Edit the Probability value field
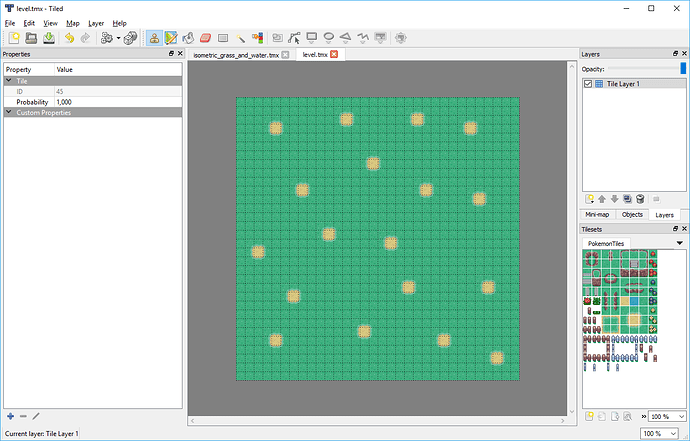Screen dimensions: 690x441 tap(118, 102)
